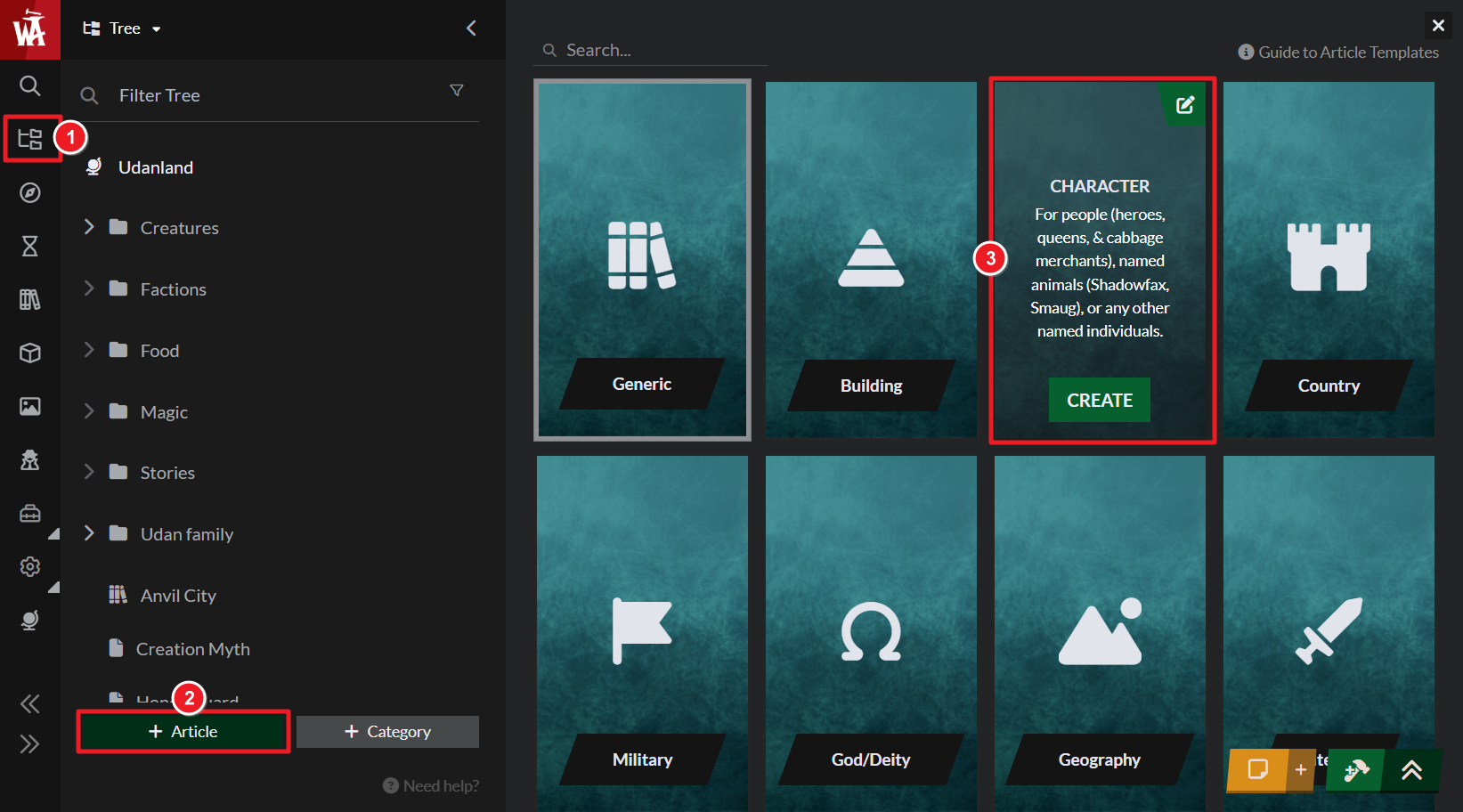
Task: Open the hourglass timelines icon
Action: click(x=29, y=247)
